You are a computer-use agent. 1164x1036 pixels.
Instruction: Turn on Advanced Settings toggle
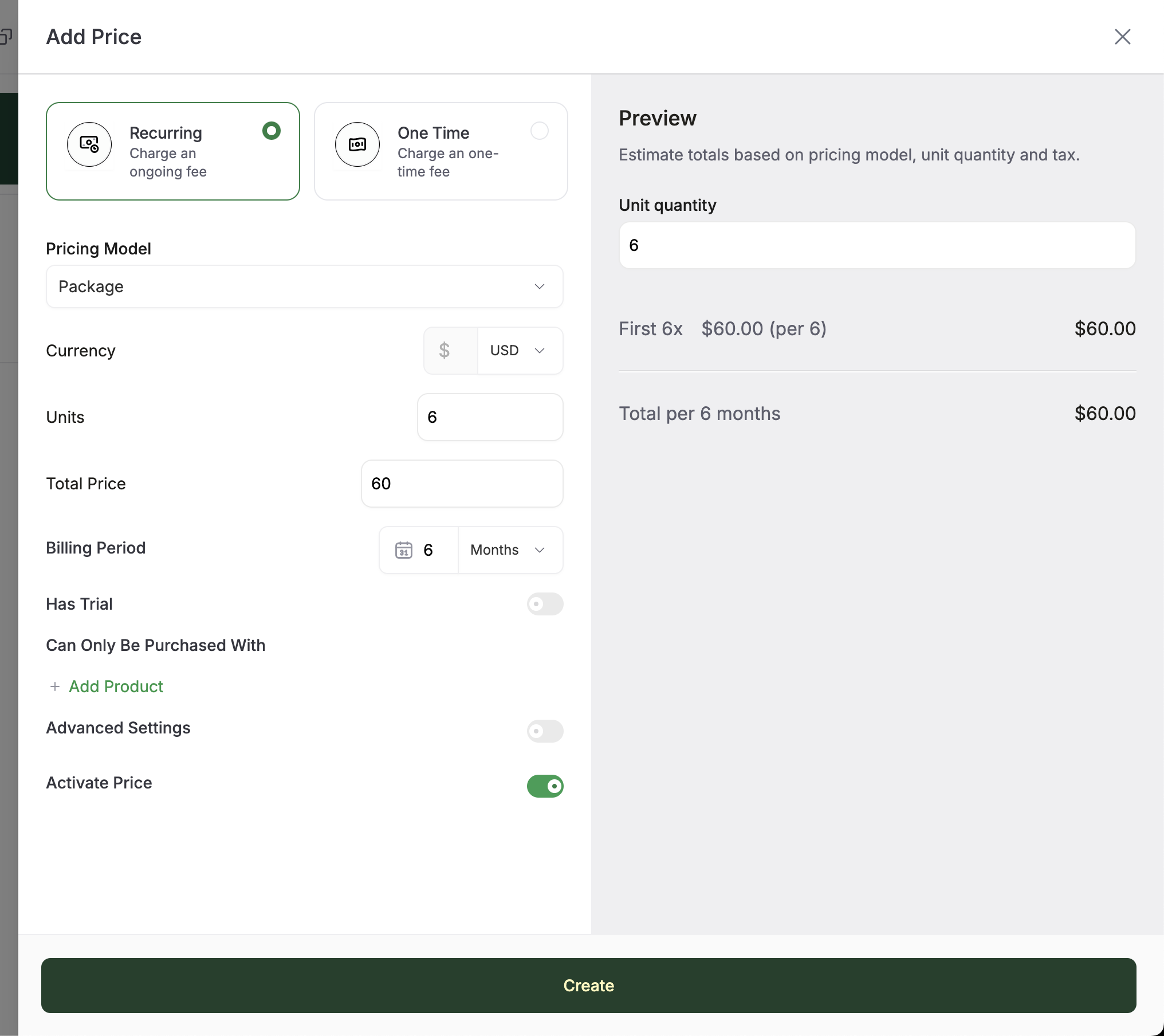(545, 731)
